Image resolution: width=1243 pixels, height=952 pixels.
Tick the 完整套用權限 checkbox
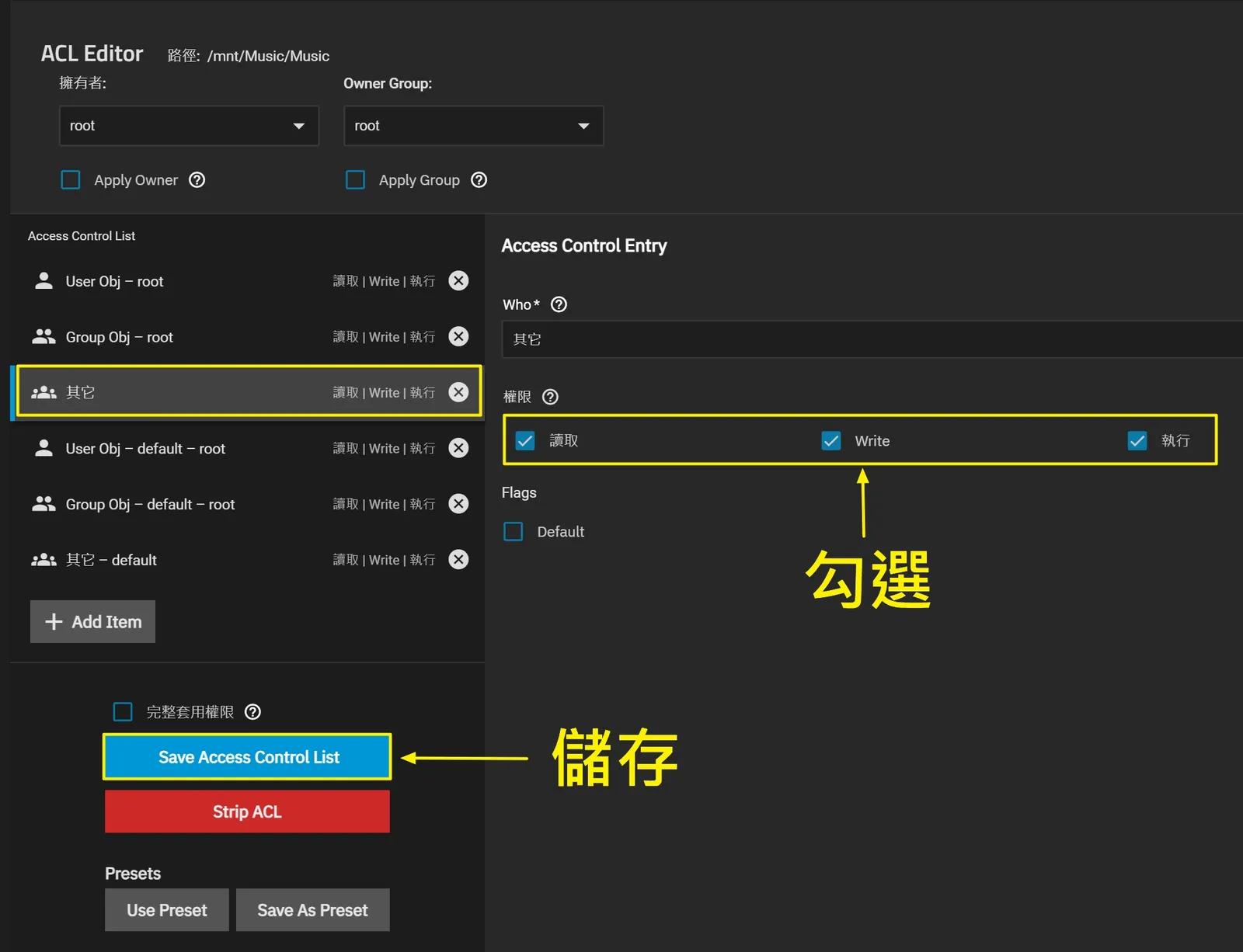123,712
